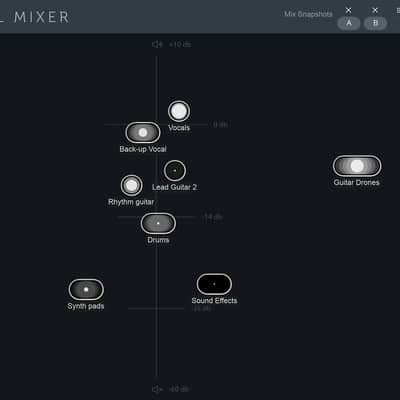Screen dimensions: 400x400
Task: Clear snapshot B with its X
Action: (x=375, y=10)
